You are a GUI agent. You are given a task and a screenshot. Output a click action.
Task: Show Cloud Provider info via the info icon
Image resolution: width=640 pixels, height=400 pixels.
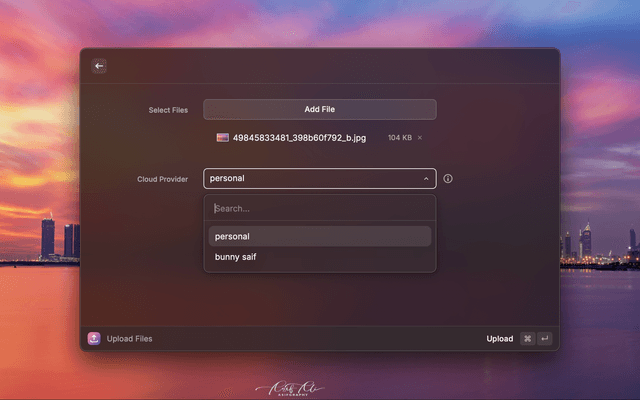(x=448, y=179)
